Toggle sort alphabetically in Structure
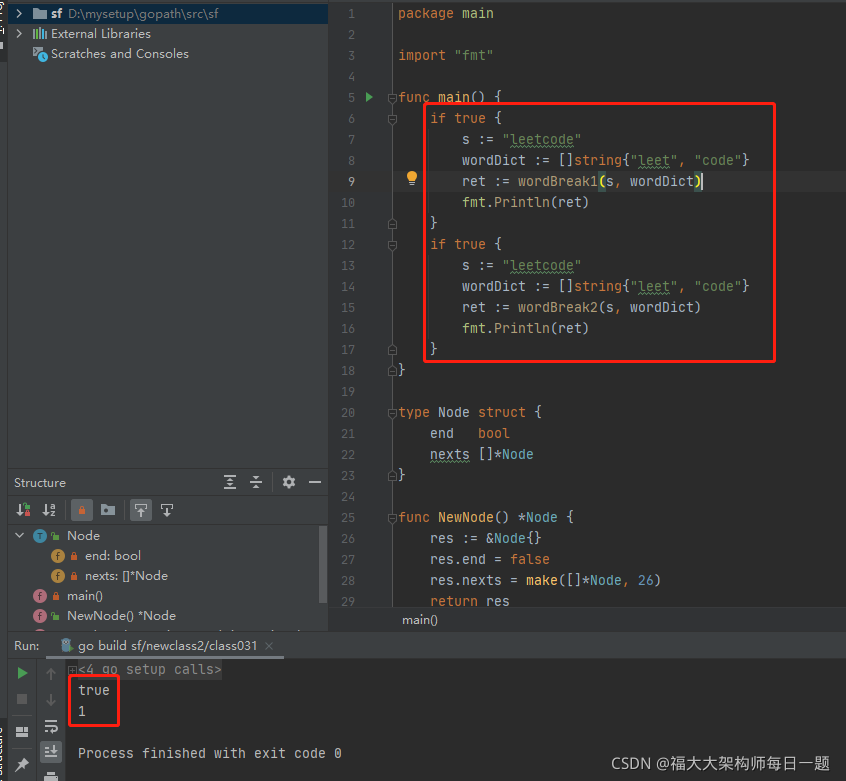 tap(49, 510)
